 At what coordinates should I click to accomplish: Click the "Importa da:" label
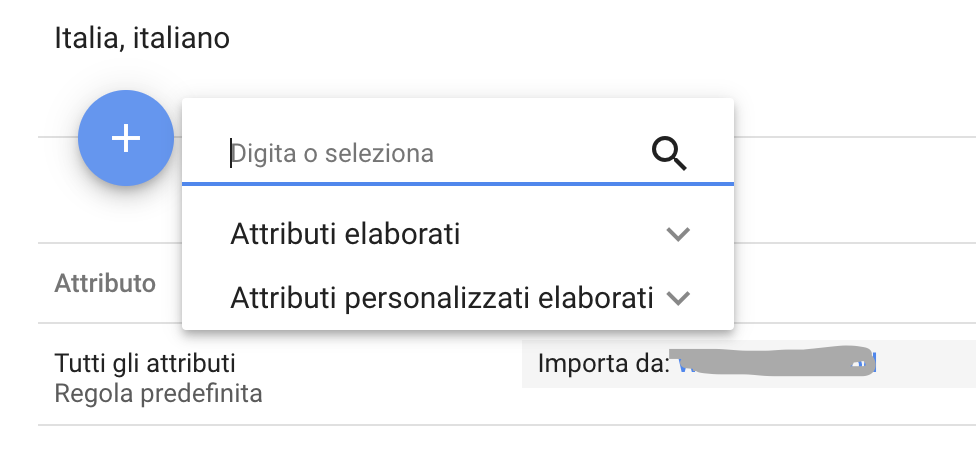602,363
